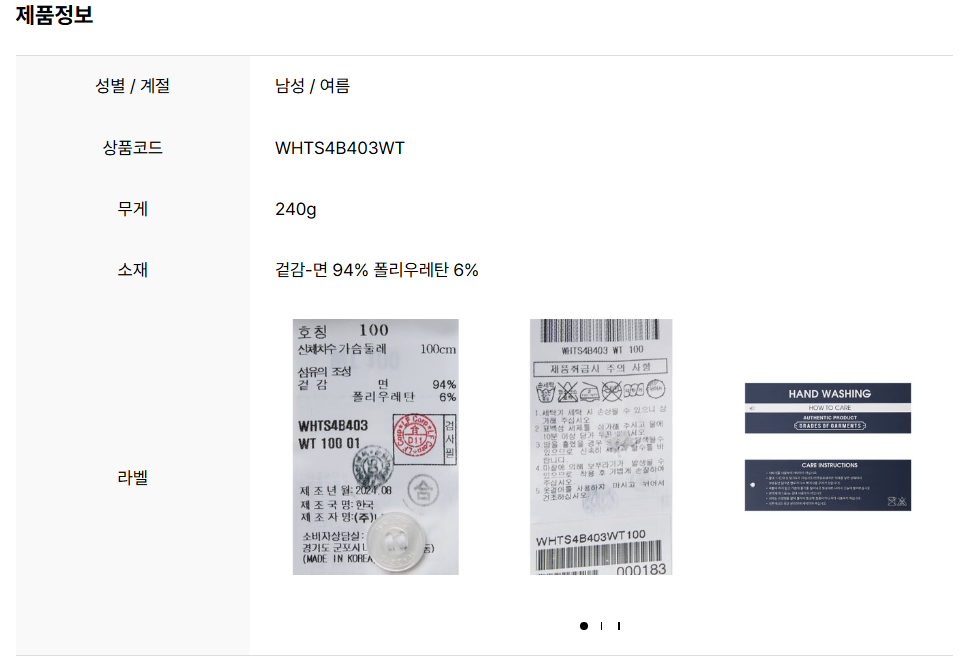Click the white button in label photo

click(396, 542)
